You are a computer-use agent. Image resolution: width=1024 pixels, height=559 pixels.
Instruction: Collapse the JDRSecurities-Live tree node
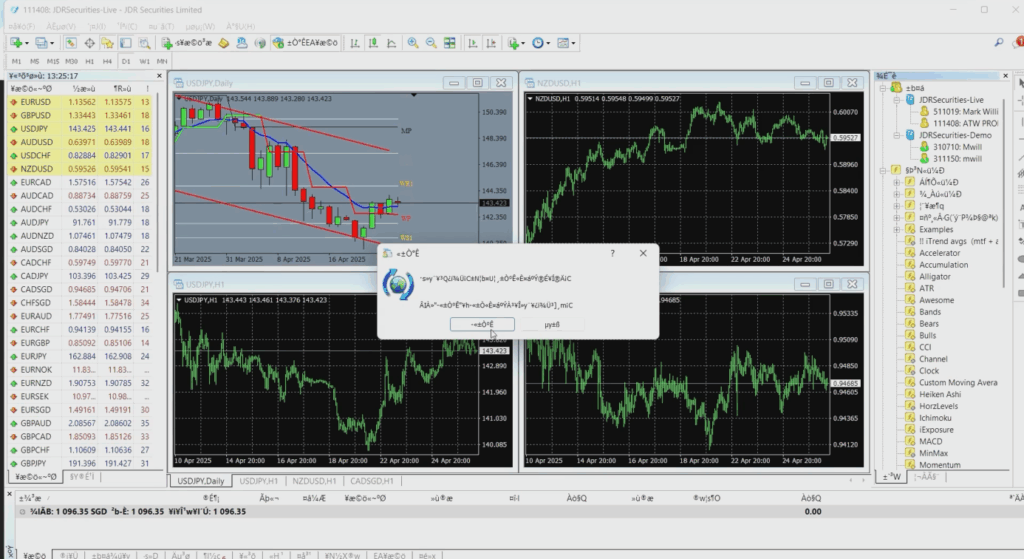coord(897,100)
